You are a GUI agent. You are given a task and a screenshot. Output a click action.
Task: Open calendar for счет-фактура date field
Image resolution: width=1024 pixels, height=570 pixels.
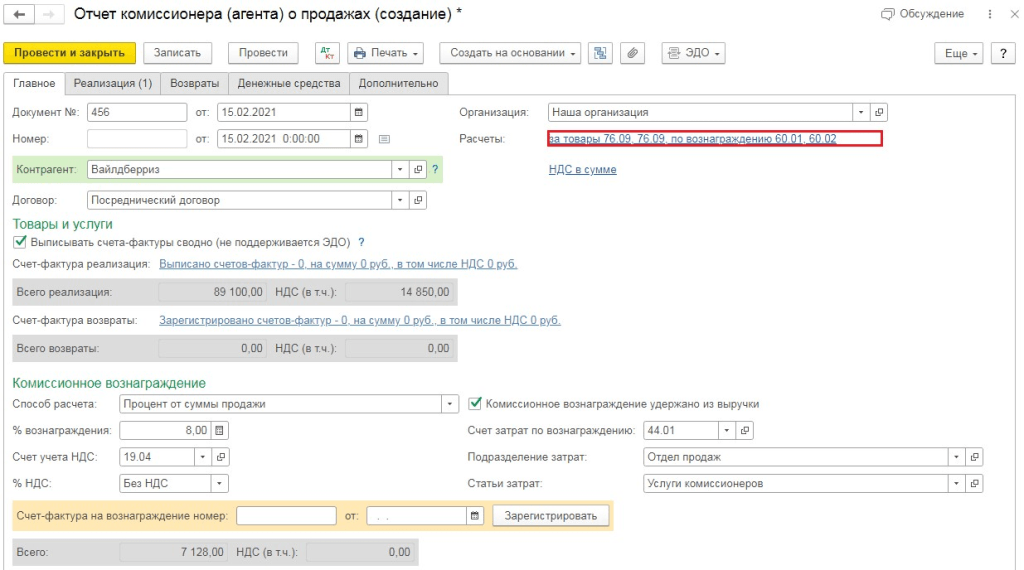tap(474, 516)
